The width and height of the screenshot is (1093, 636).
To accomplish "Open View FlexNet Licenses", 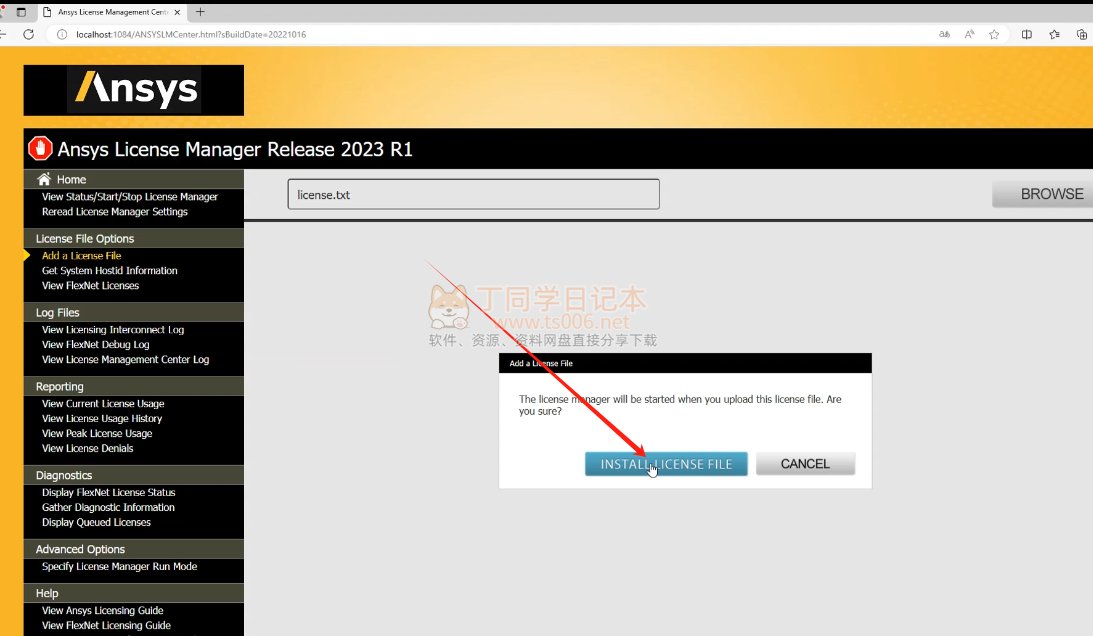I will [90, 285].
